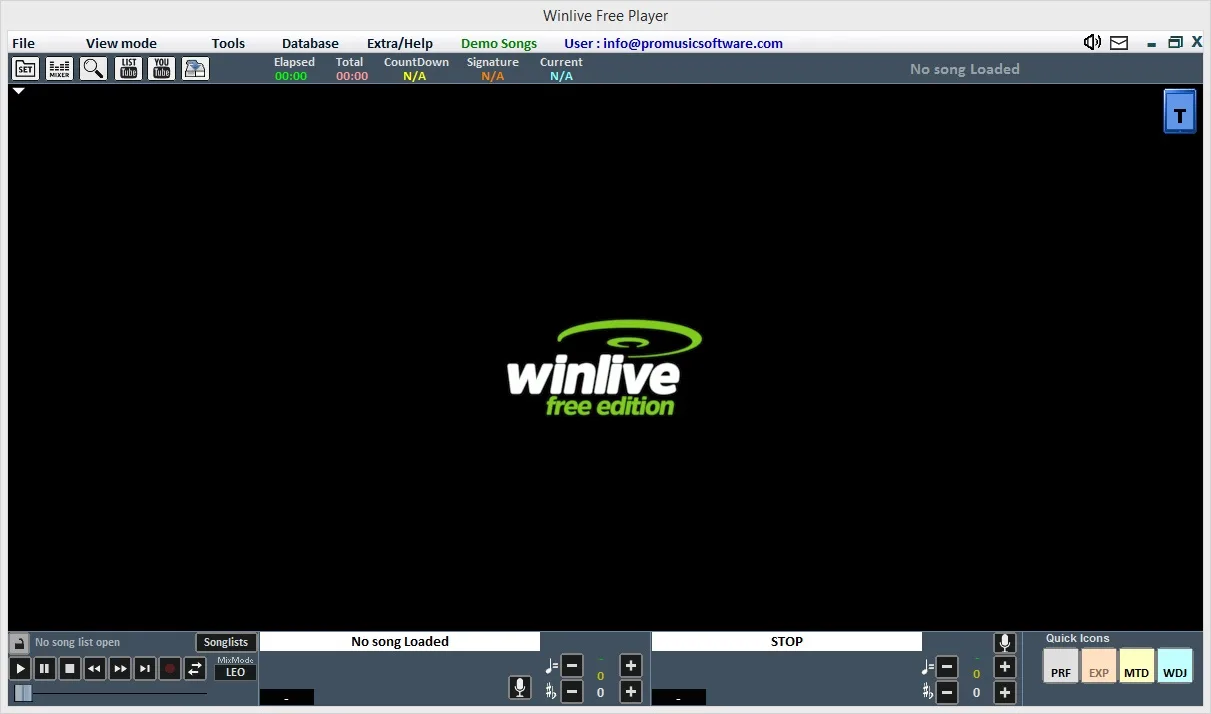Open the Demo Songs menu
The height and width of the screenshot is (714, 1211).
tap(499, 43)
